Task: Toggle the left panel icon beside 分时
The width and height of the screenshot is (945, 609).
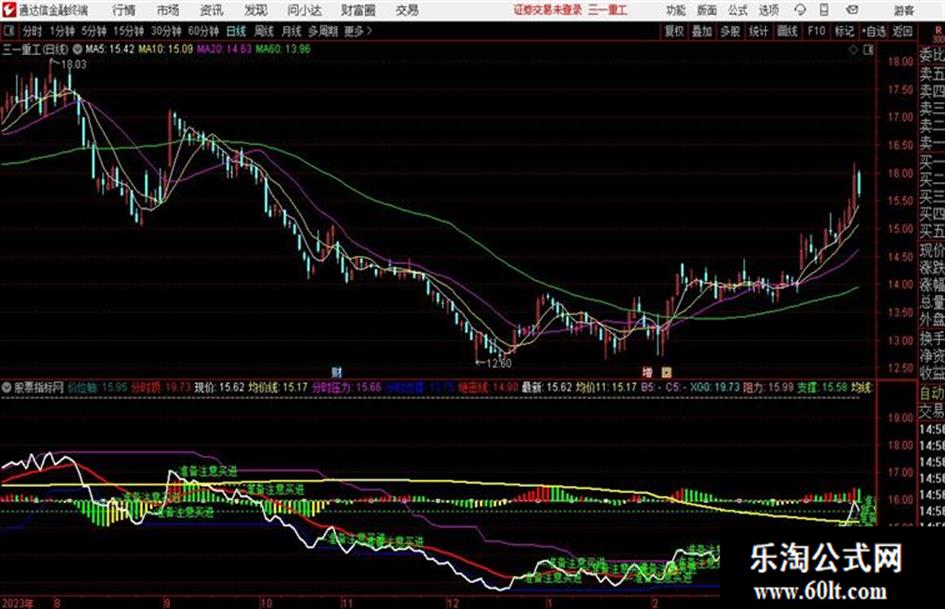Action: [x=9, y=31]
